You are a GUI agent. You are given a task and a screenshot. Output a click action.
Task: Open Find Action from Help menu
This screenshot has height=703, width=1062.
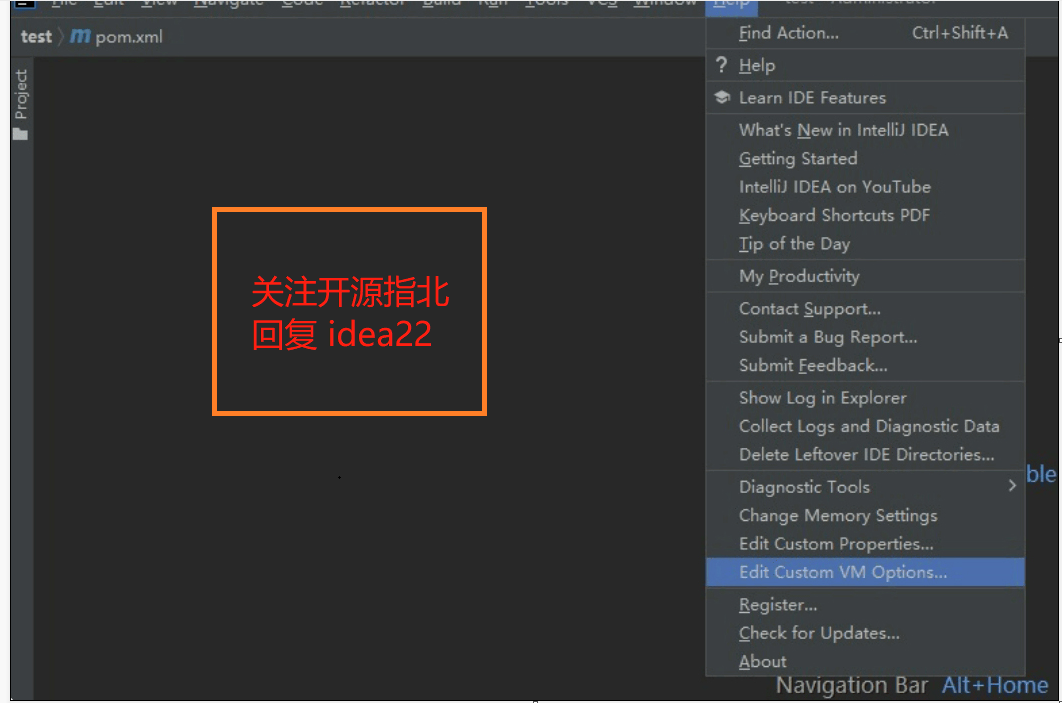865,33
